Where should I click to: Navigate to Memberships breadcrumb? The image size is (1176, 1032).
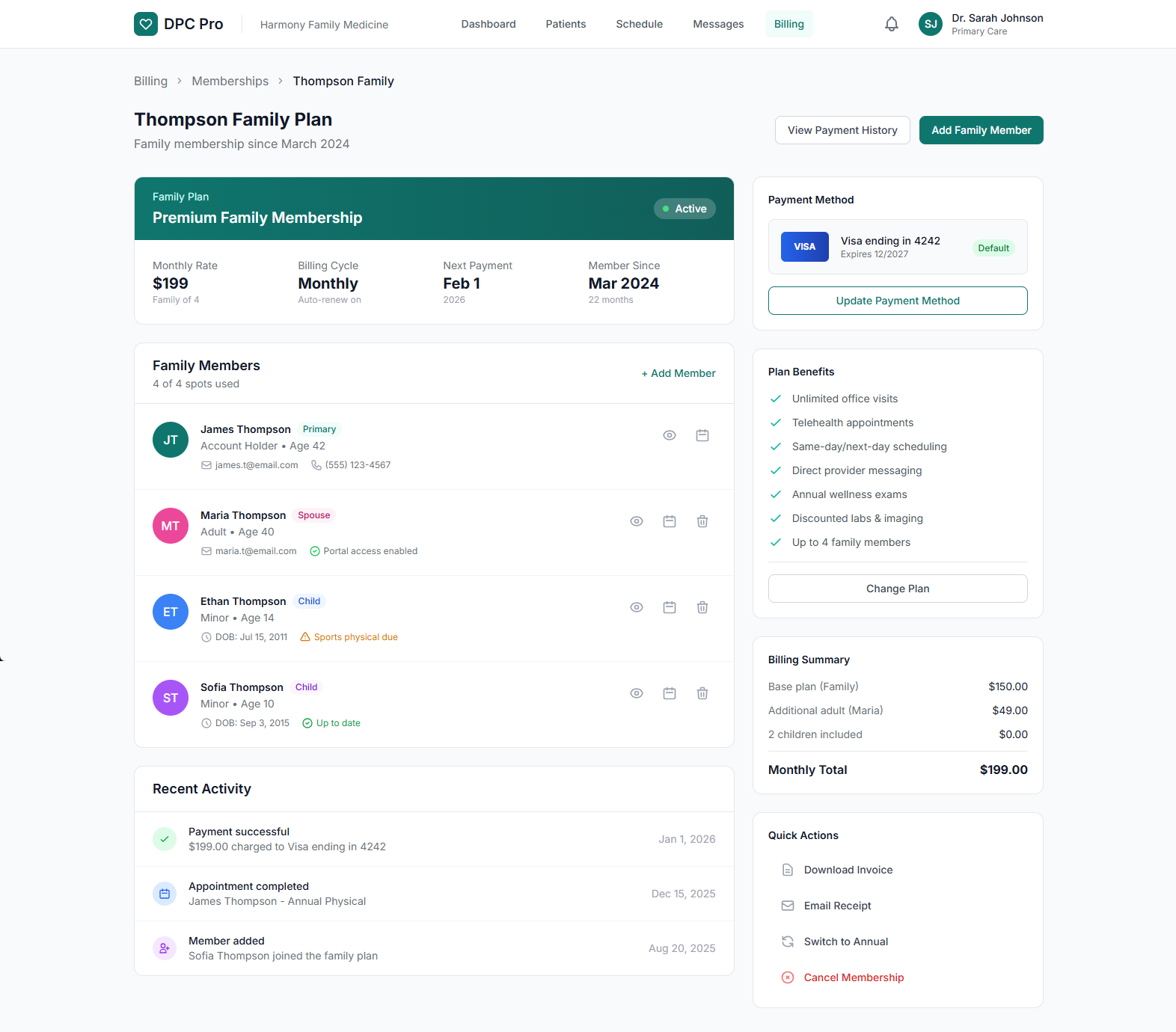coord(230,81)
